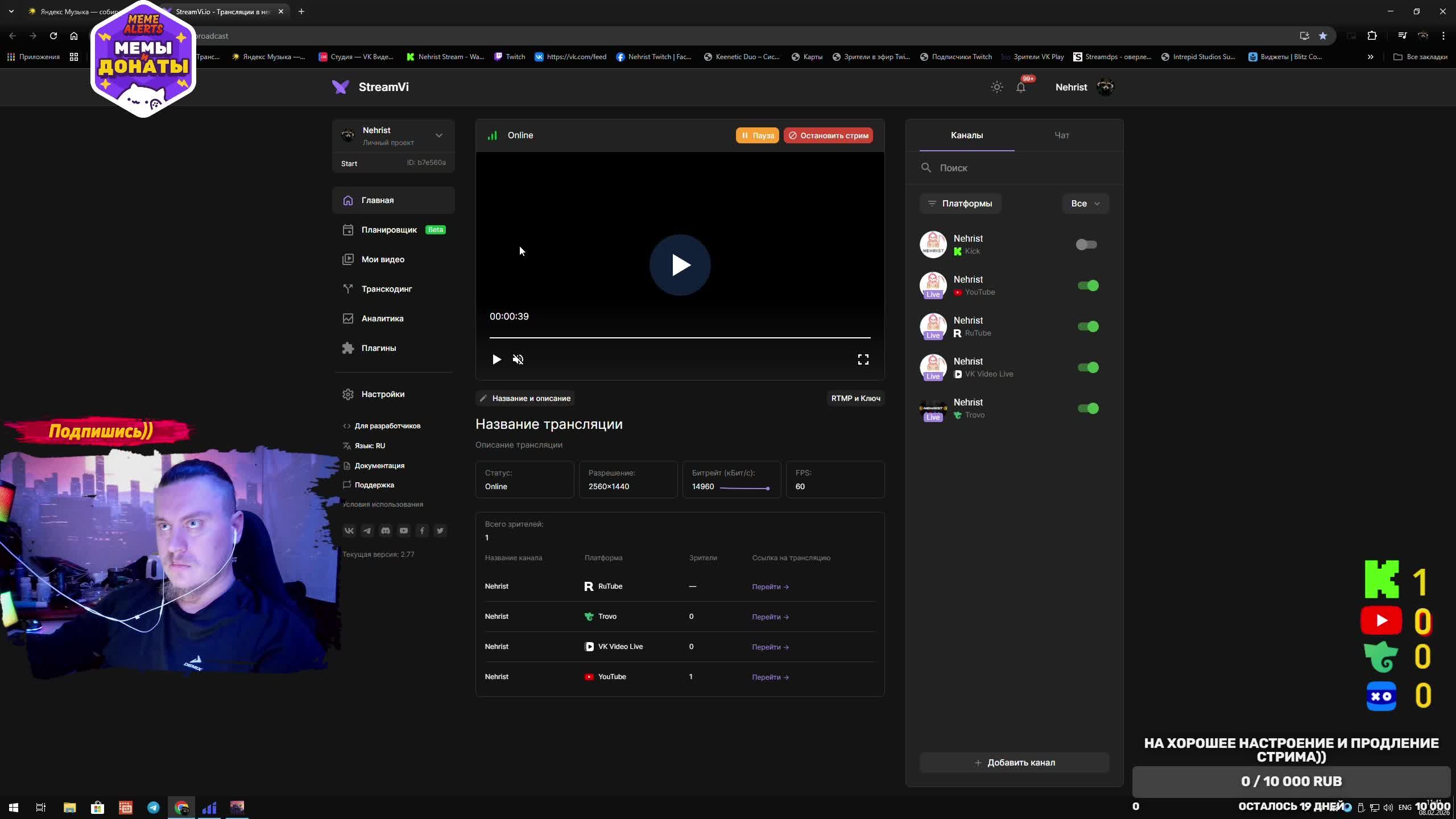
Task: Enable the Kick channel toggle
Action: 1086,245
